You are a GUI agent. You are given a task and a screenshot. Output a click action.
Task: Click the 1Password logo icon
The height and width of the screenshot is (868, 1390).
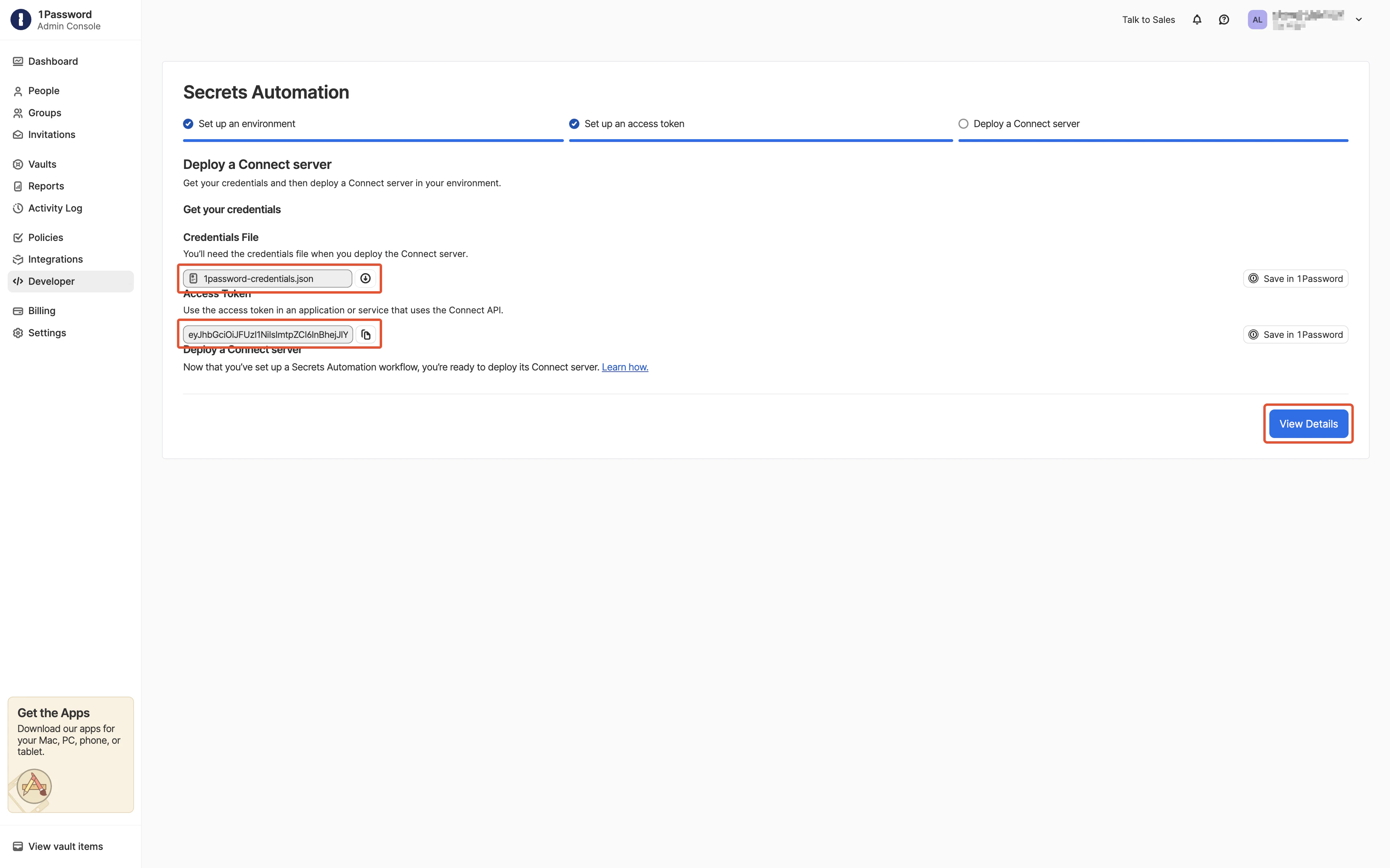pos(21,20)
